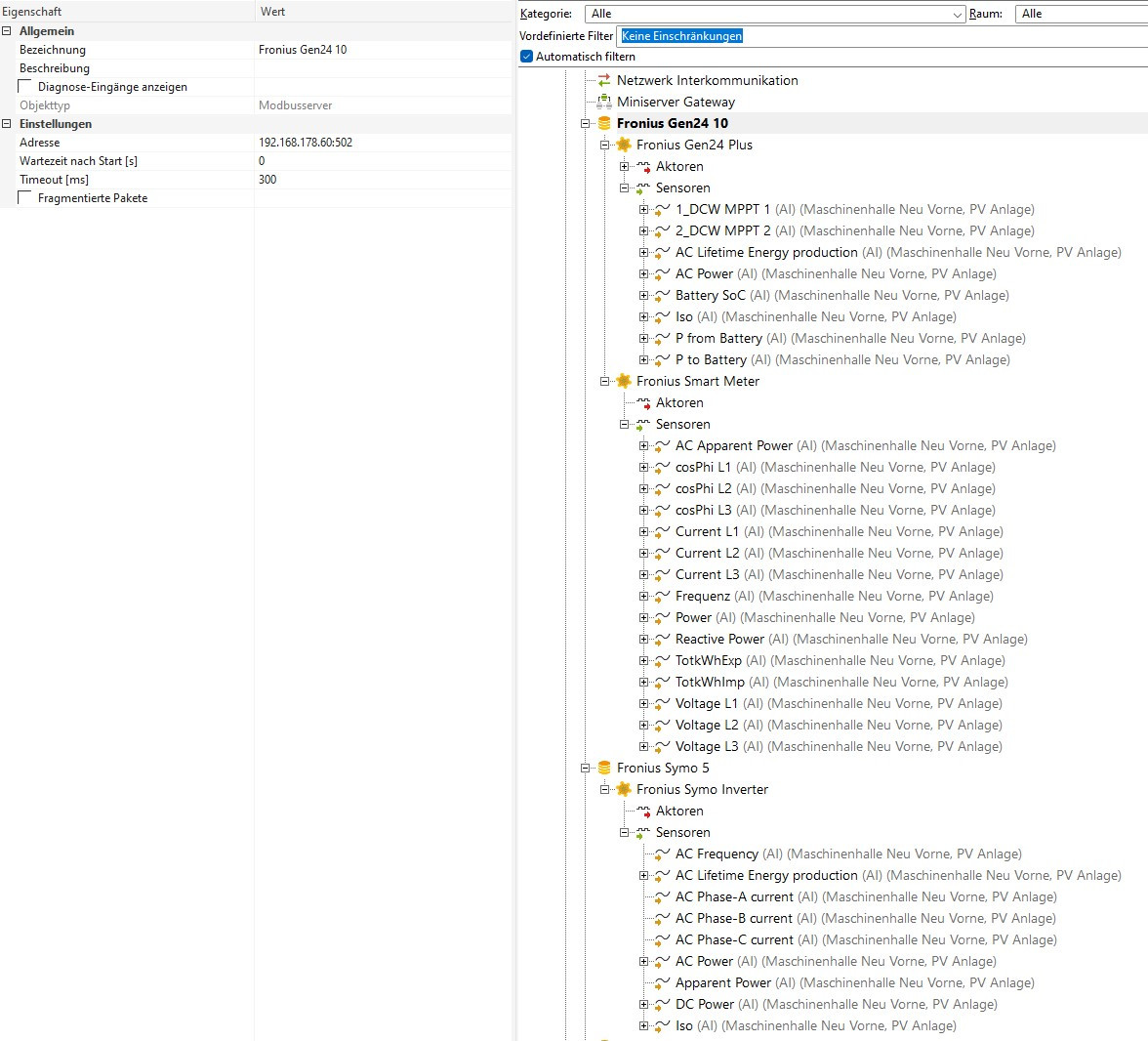Click the sensor icon of cosPhi L2
The image size is (1148, 1041).
662,488
